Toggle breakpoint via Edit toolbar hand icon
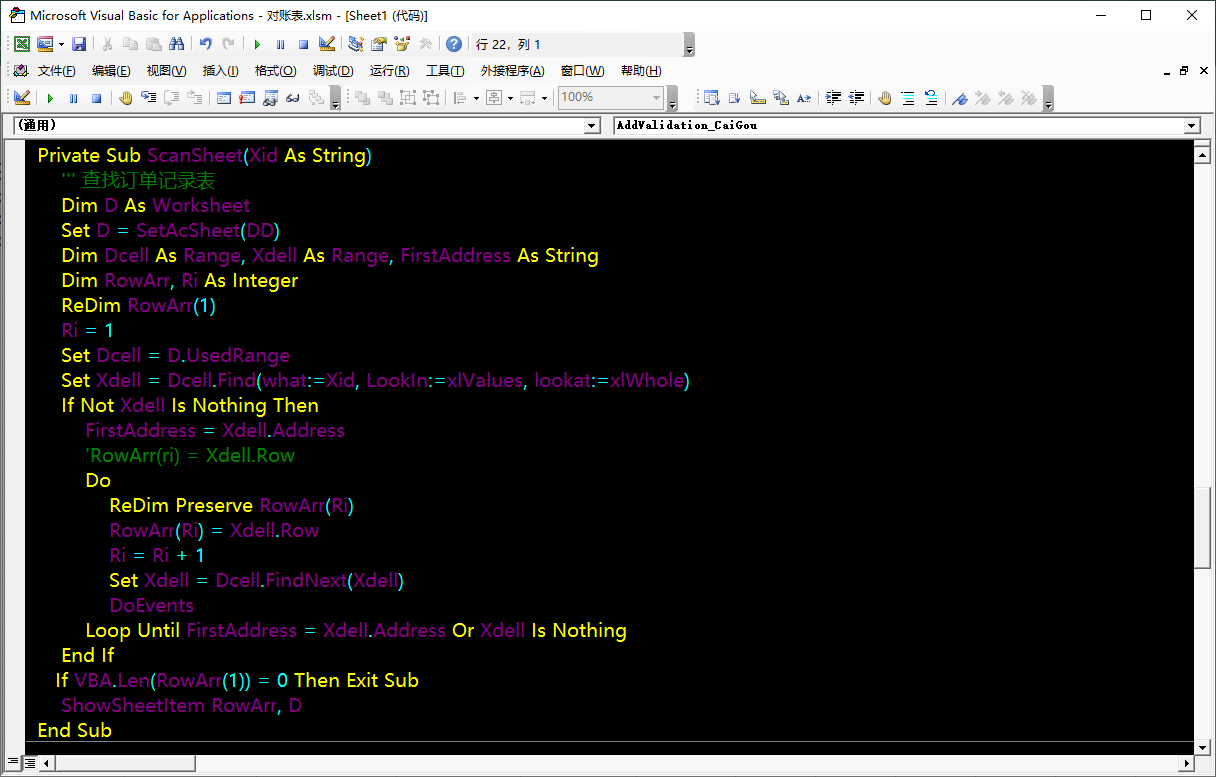This screenshot has height=777, width=1216. coord(885,98)
